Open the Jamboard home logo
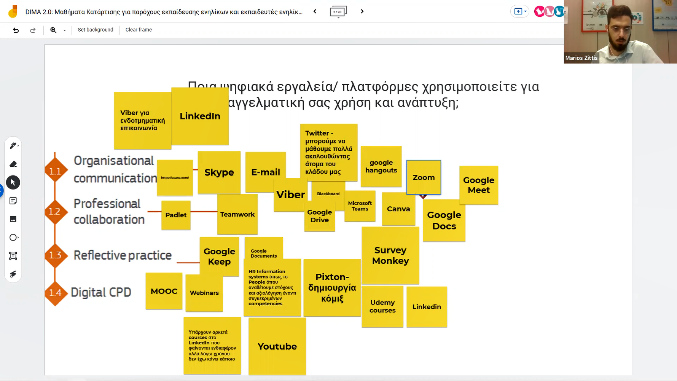Image resolution: width=677 pixels, height=381 pixels. [13, 11]
